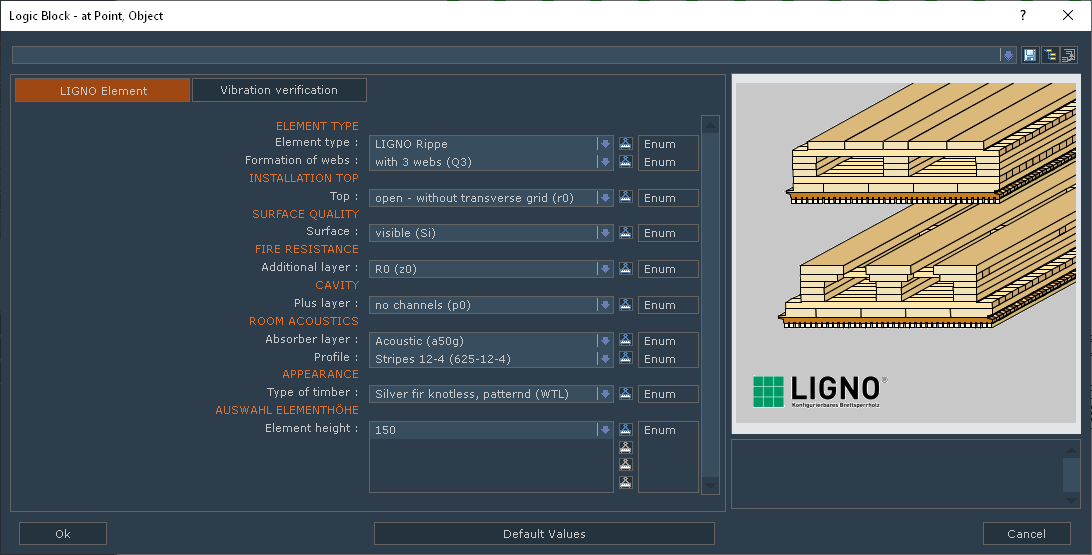The image size is (1092, 555).
Task: Click the parameter list scroll down arrow
Action: [x=710, y=485]
